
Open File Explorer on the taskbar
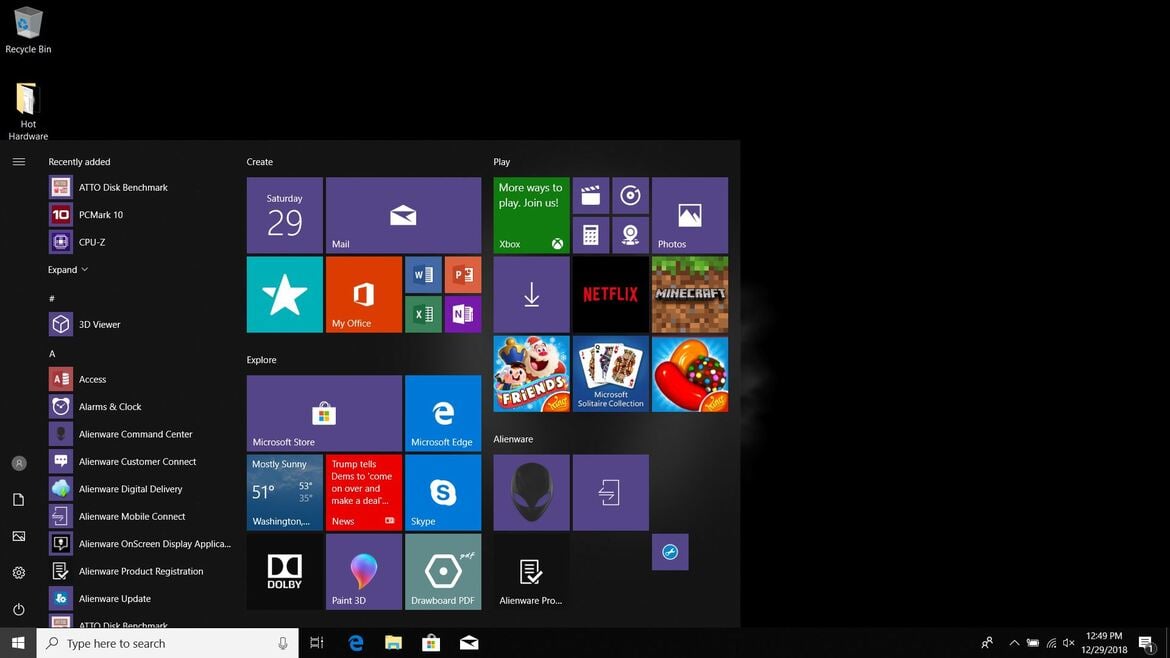point(393,642)
